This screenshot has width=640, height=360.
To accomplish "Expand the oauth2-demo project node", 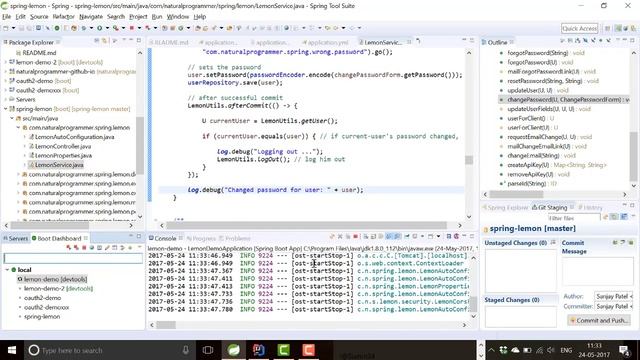I will coord(6,81).
